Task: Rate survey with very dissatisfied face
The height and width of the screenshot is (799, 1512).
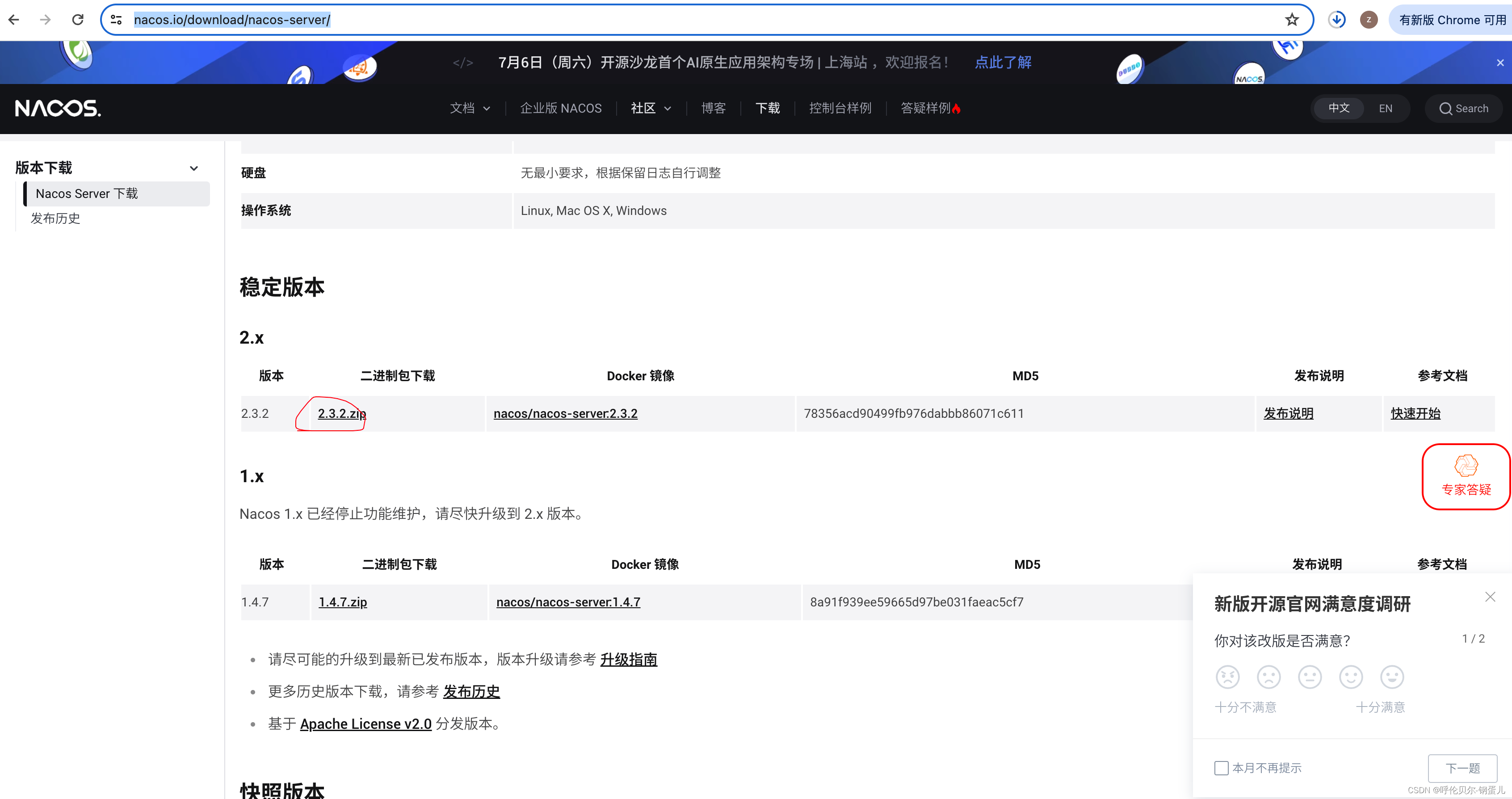Action: [1227, 677]
